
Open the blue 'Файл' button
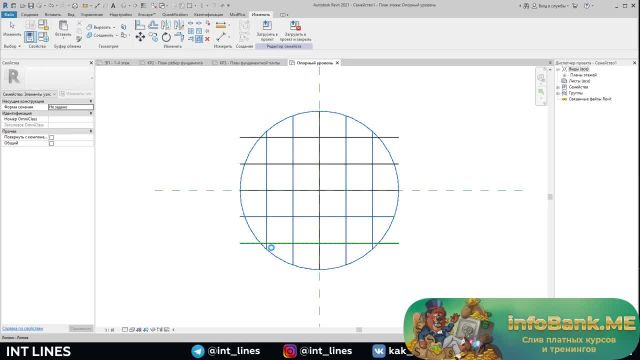[9, 15]
